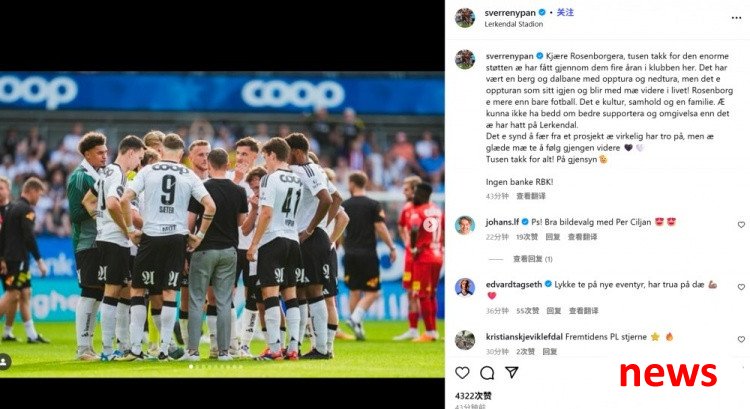Show tagged people icon on photo

[x=5, y=362]
